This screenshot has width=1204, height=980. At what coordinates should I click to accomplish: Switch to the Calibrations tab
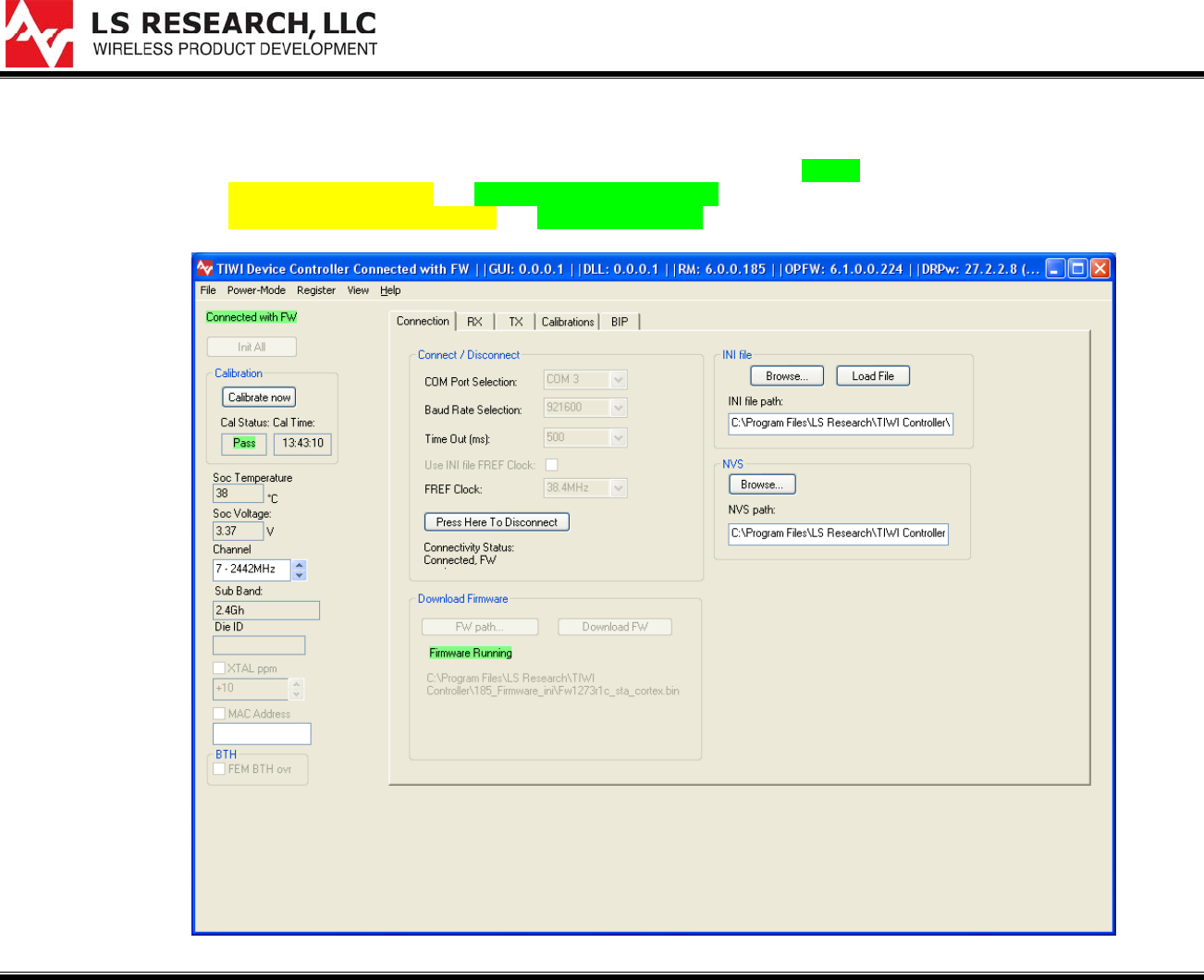(568, 322)
